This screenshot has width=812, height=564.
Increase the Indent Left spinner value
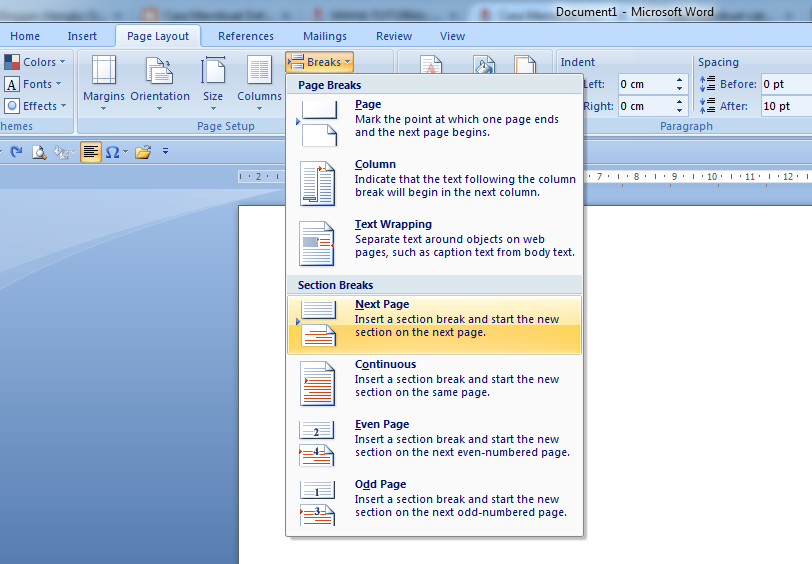(679, 80)
